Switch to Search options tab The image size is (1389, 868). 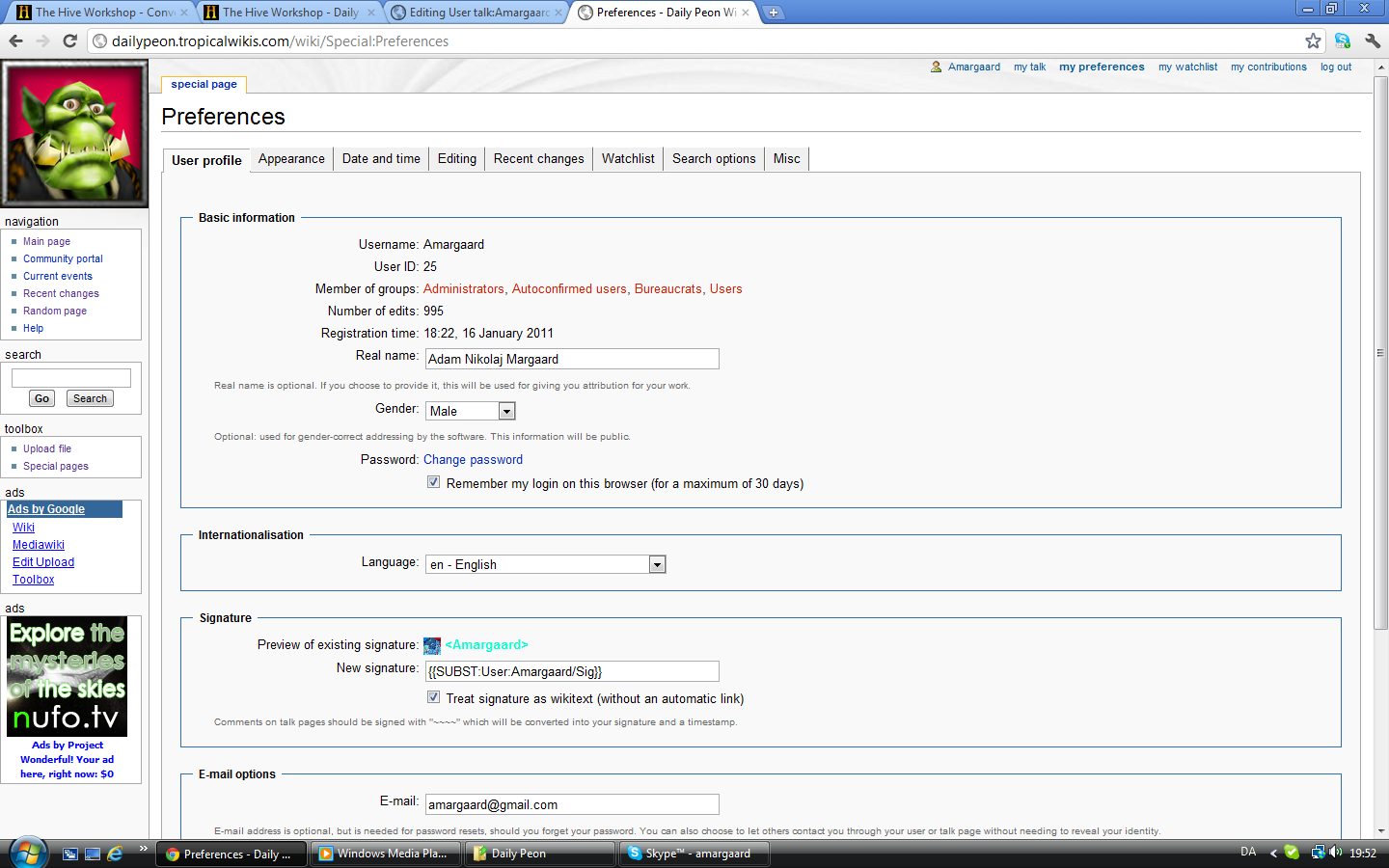[x=714, y=159]
